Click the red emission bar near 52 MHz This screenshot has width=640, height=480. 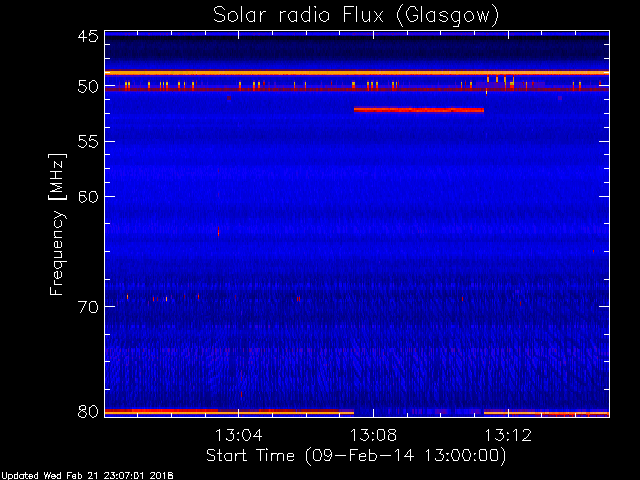click(419, 109)
